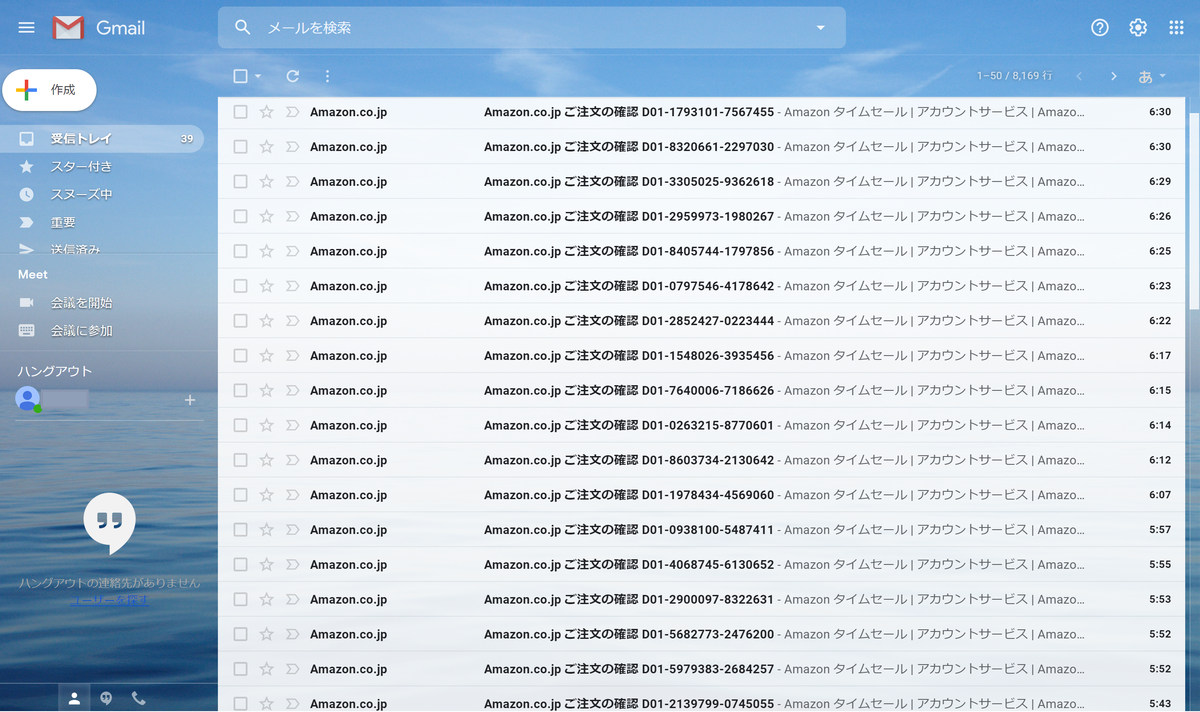
Task: Select the email D01-0938100-5487411 checkbox
Action: point(240,530)
